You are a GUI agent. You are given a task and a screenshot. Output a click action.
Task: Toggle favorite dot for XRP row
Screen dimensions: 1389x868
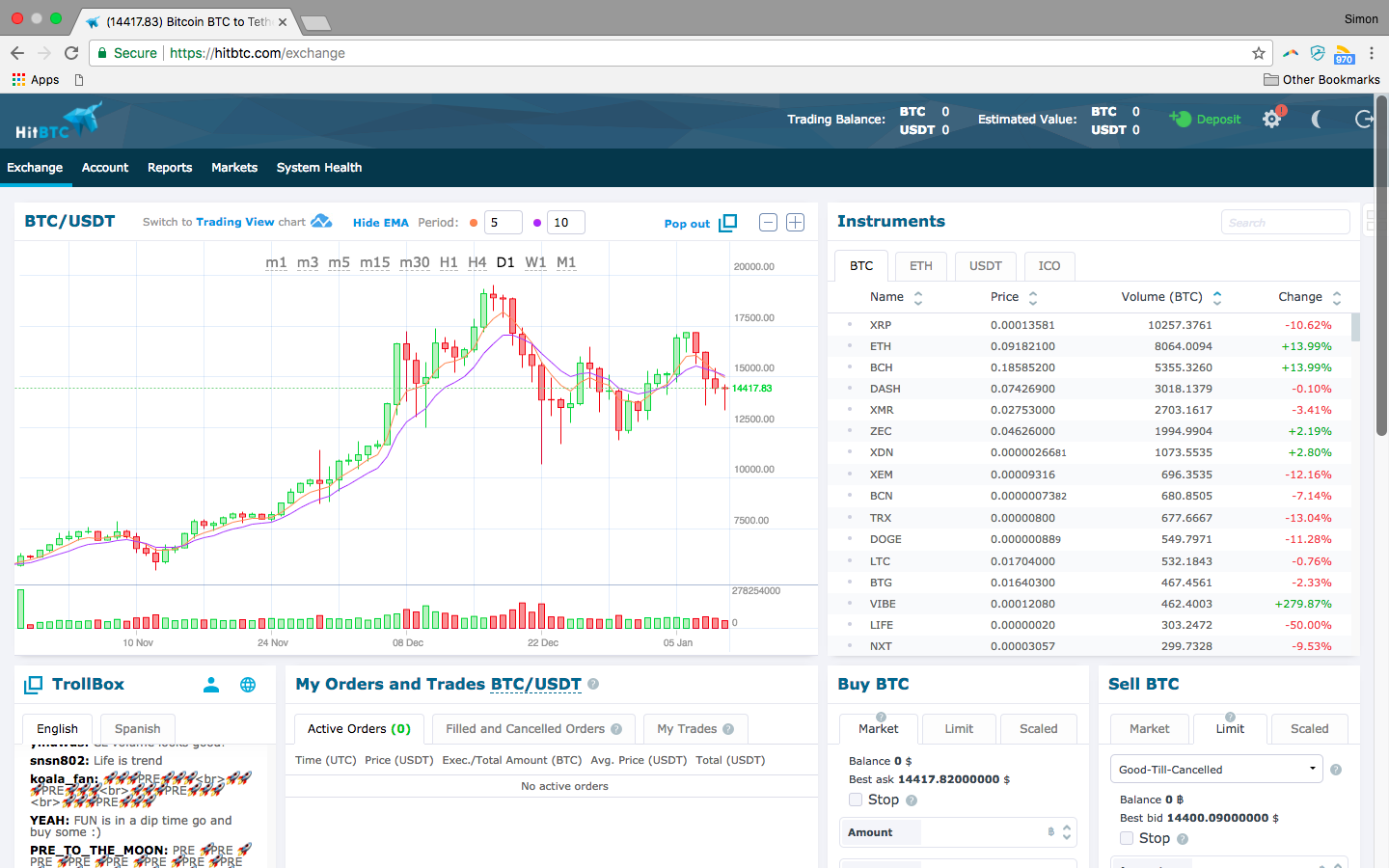tap(850, 325)
